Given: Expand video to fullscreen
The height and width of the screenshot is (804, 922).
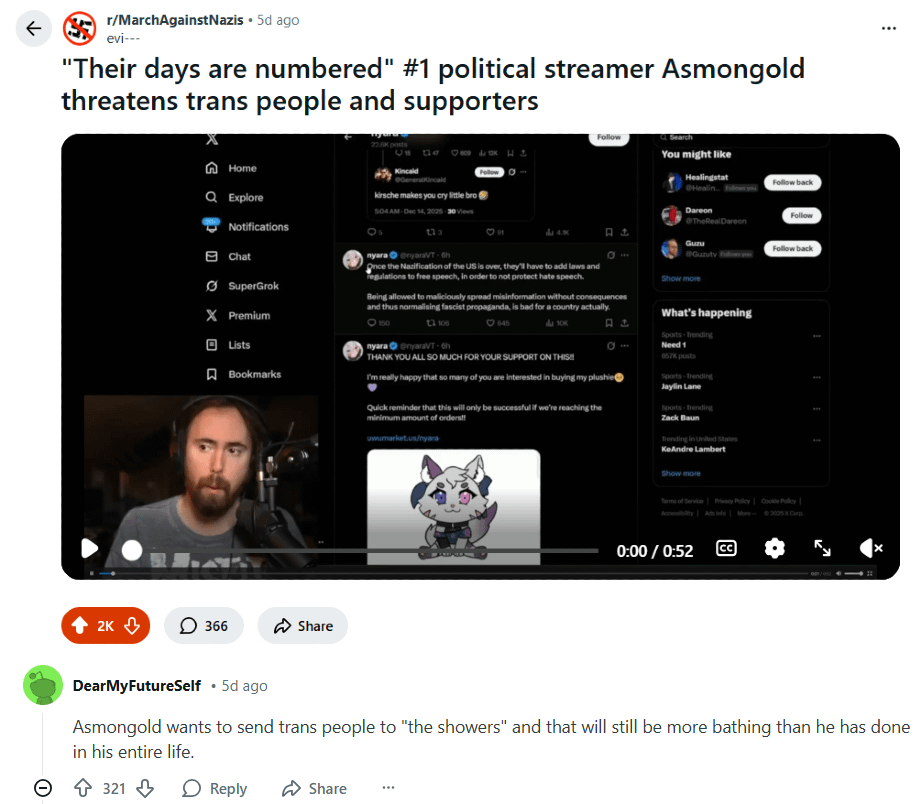Looking at the screenshot, I should tap(822, 549).
